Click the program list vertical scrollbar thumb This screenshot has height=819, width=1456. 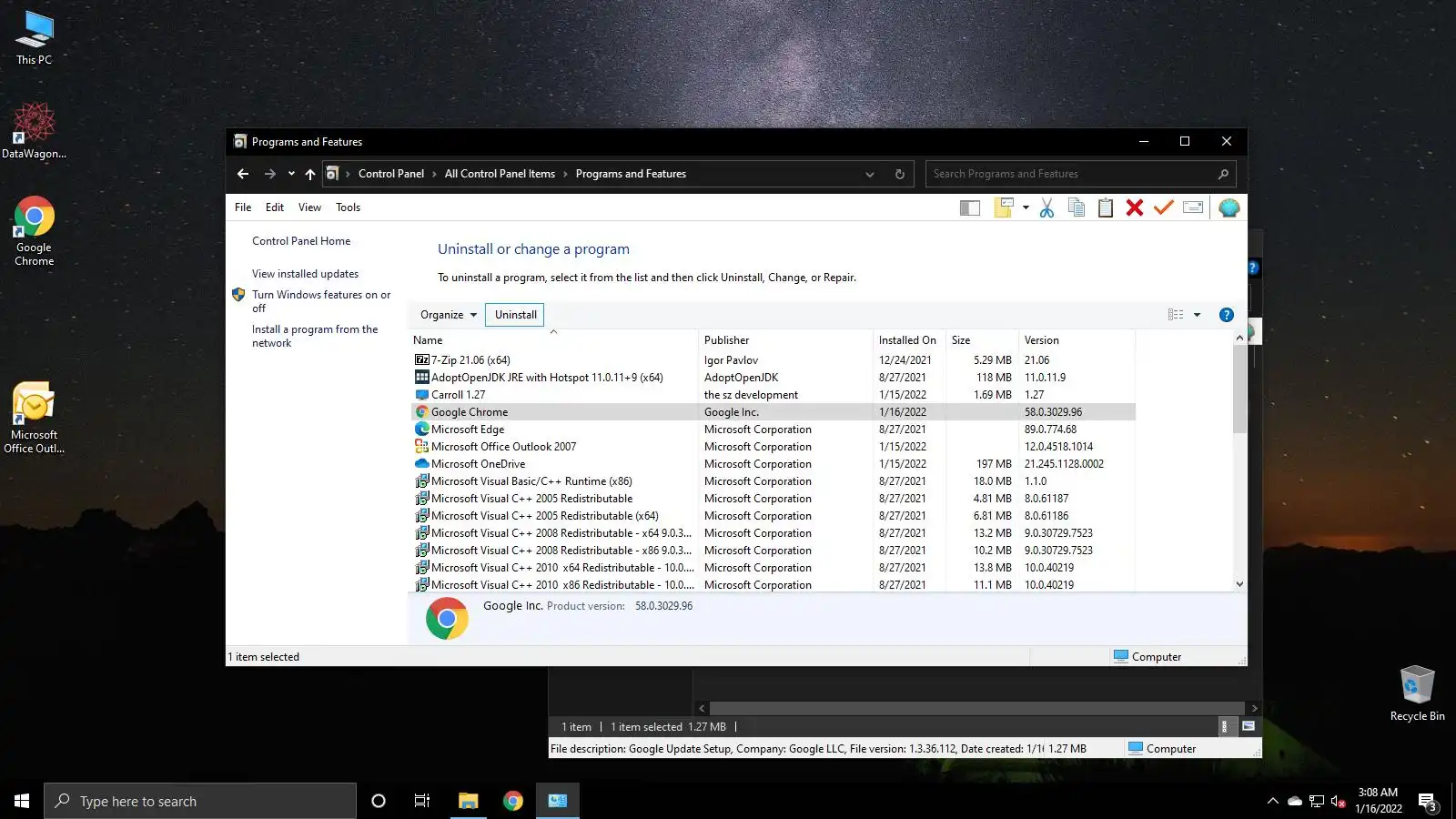pos(1239,389)
